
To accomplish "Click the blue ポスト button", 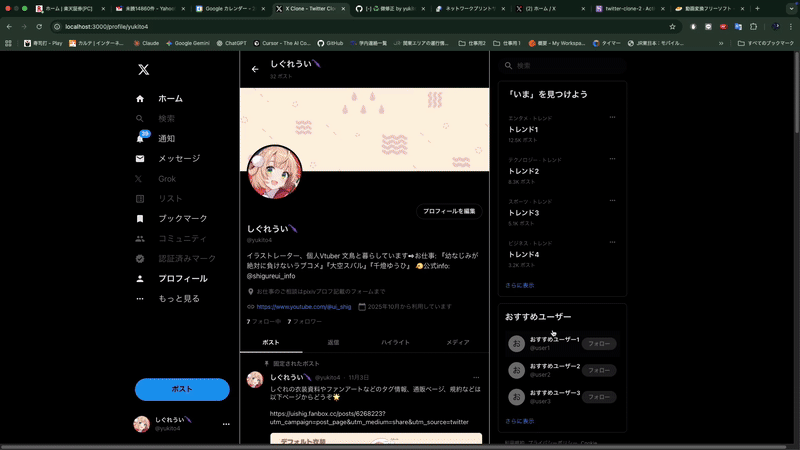I will 182,389.
